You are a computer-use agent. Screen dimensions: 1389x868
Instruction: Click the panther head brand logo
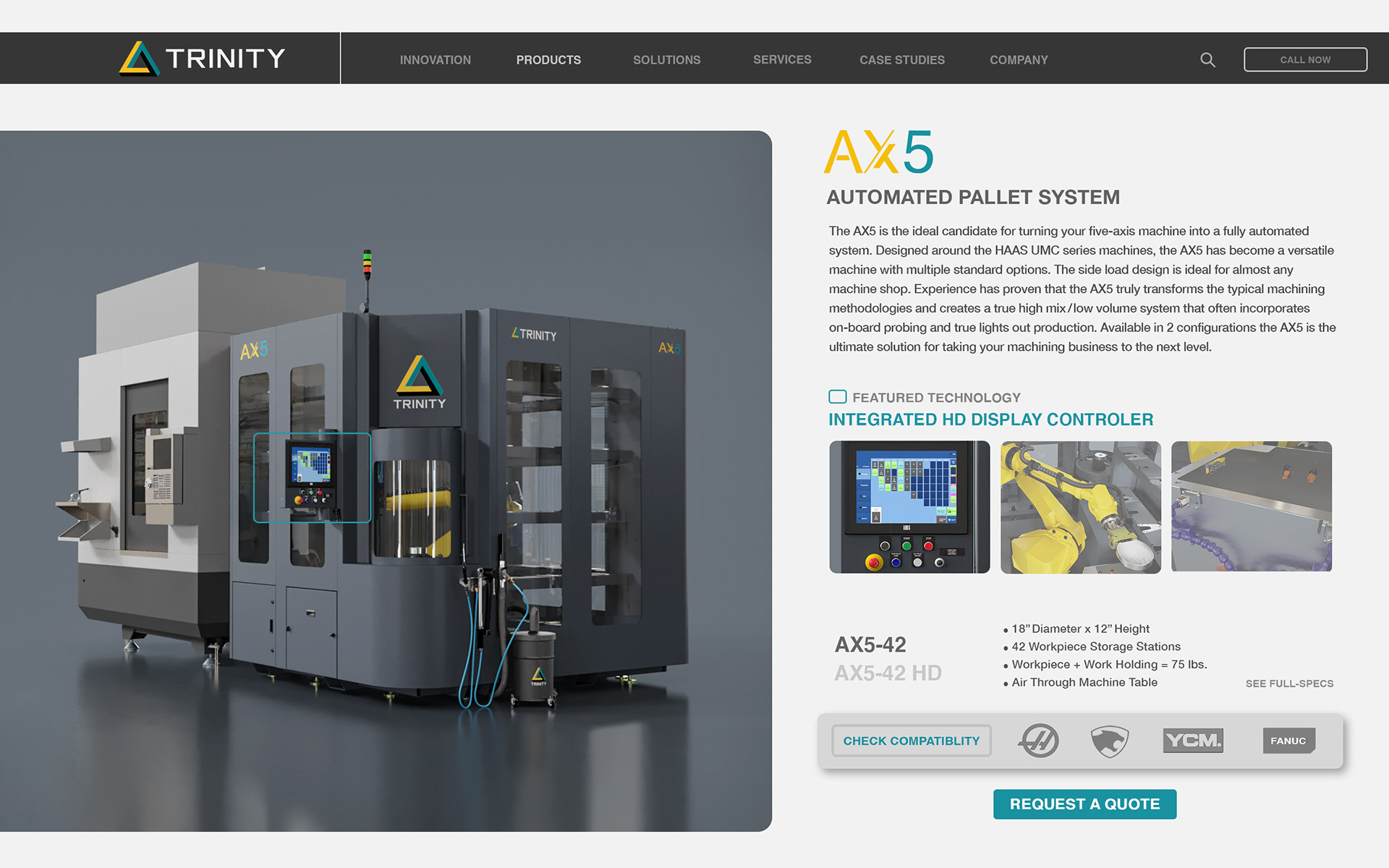(1109, 741)
